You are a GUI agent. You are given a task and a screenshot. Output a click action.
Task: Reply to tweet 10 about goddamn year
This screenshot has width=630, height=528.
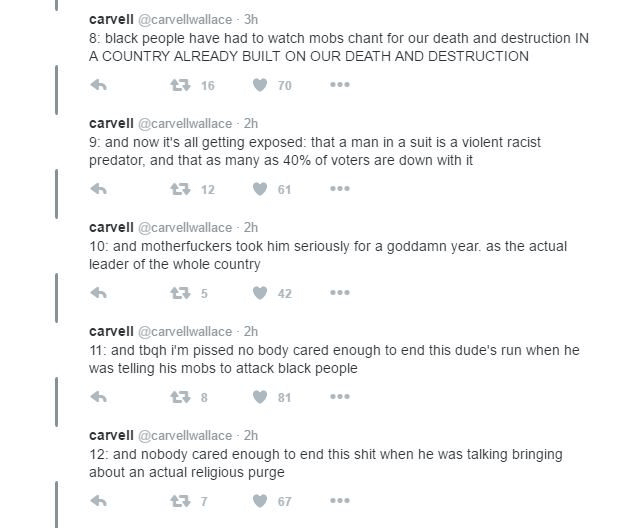pyautogui.click(x=99, y=293)
